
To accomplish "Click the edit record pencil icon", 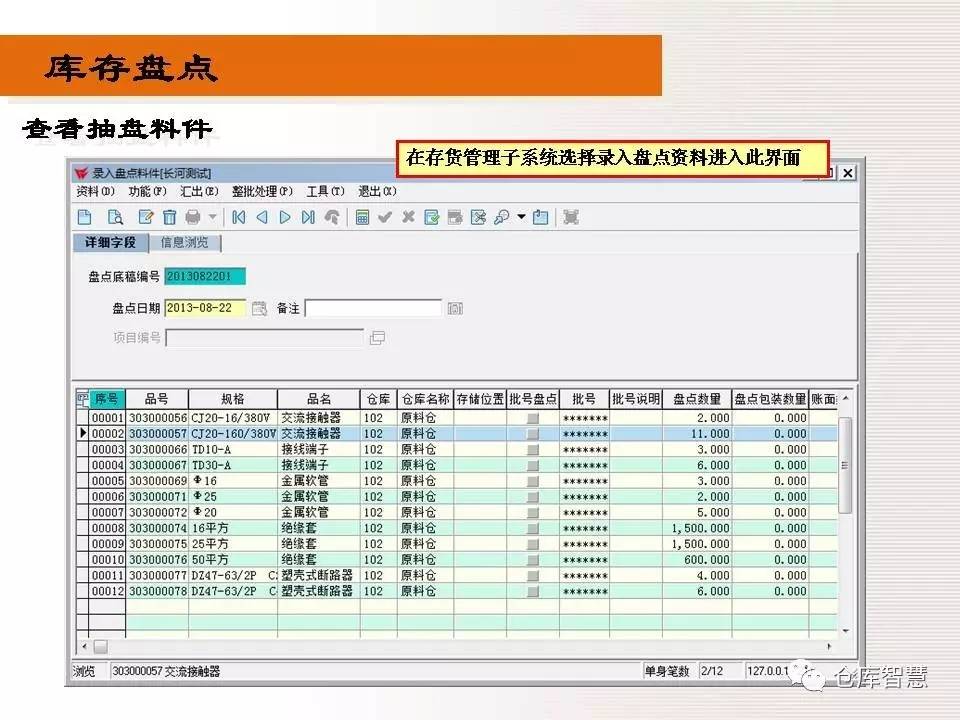I will click(146, 217).
